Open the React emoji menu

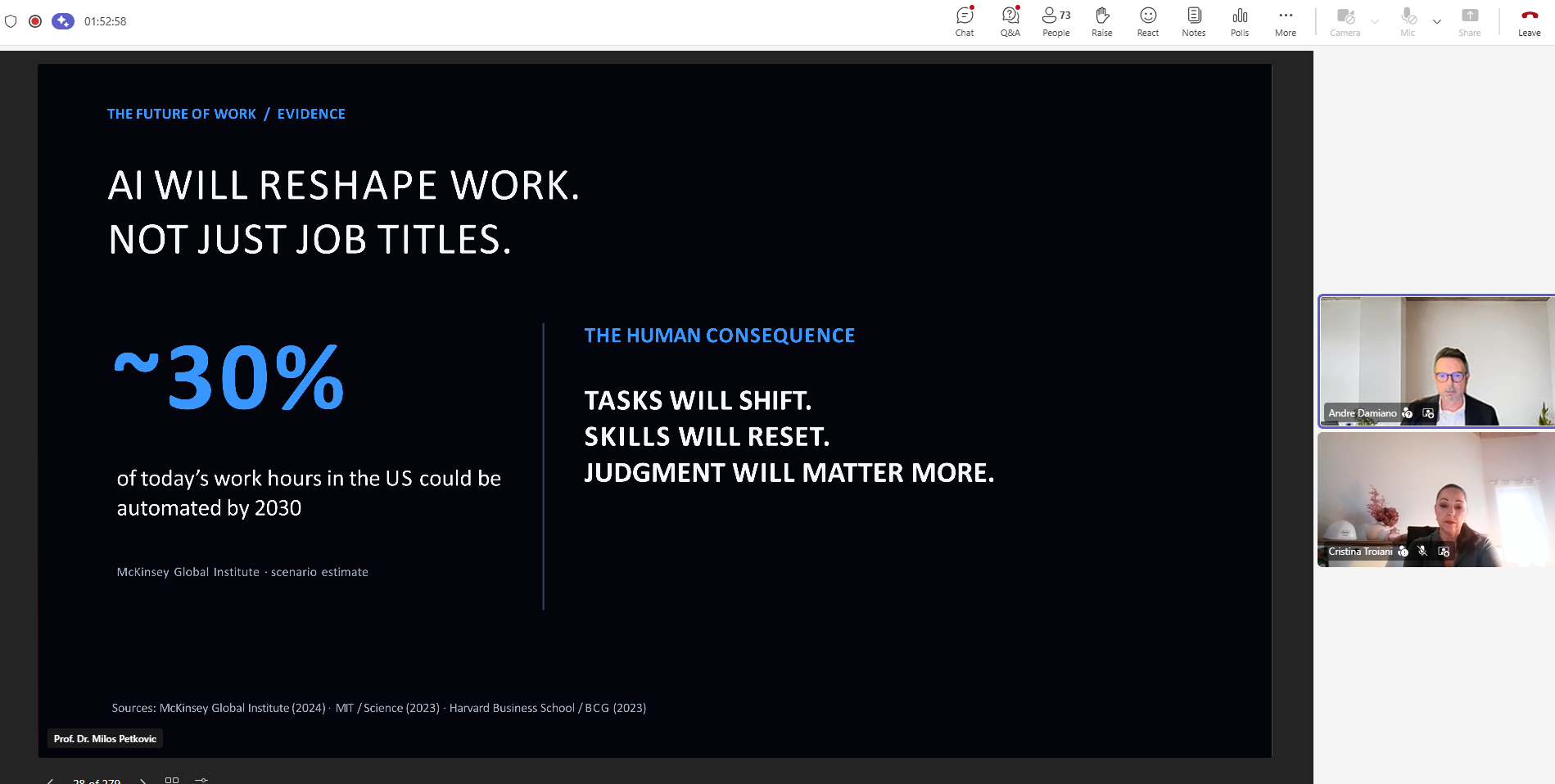pos(1148,22)
